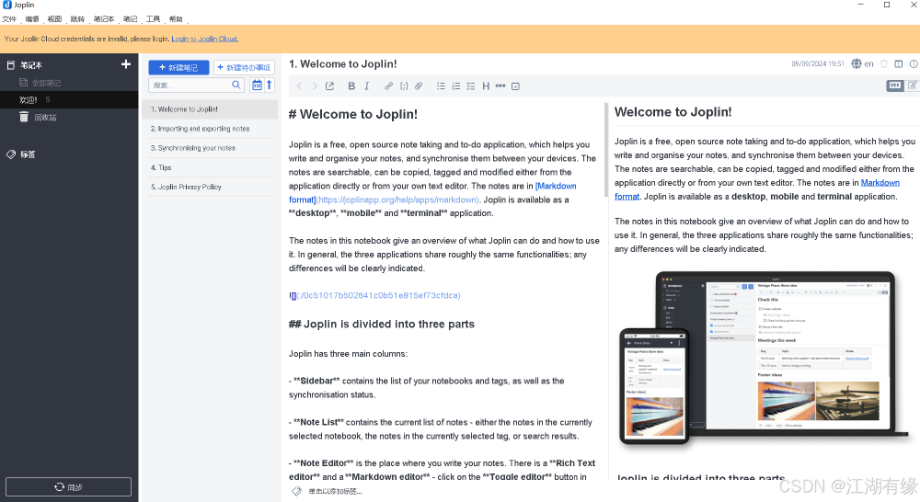Apply bold formatting in editor toolbar
Screen dimensions: 920x502
click(x=351, y=86)
